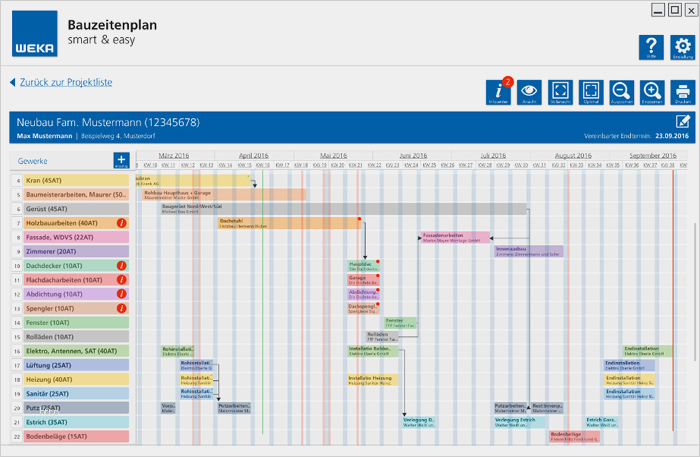
Task: Zoom out with Auszoomen magnifier
Action: click(621, 92)
